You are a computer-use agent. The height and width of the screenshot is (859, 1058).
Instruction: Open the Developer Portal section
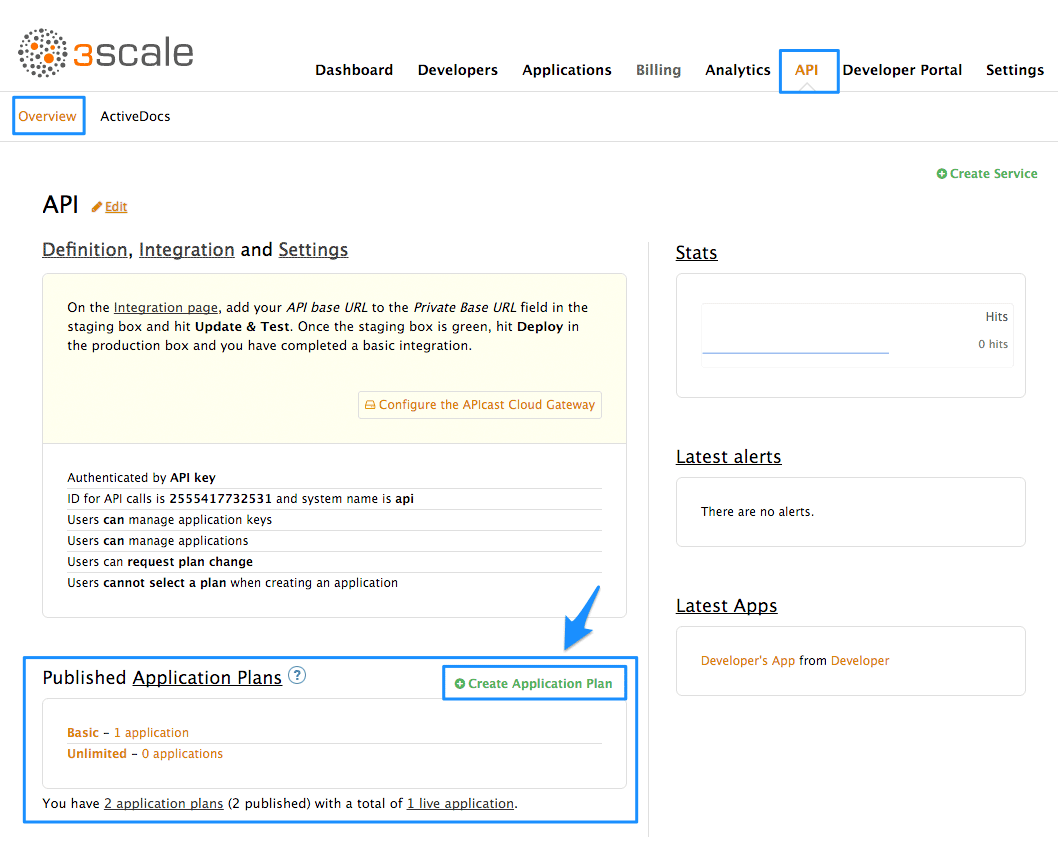[x=902, y=70]
